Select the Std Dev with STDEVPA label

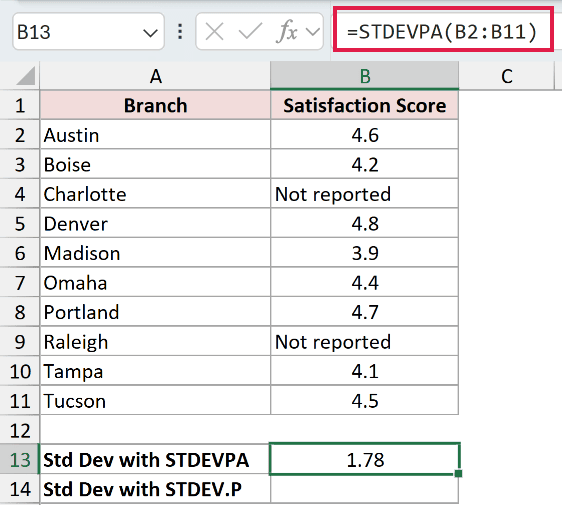[155, 460]
